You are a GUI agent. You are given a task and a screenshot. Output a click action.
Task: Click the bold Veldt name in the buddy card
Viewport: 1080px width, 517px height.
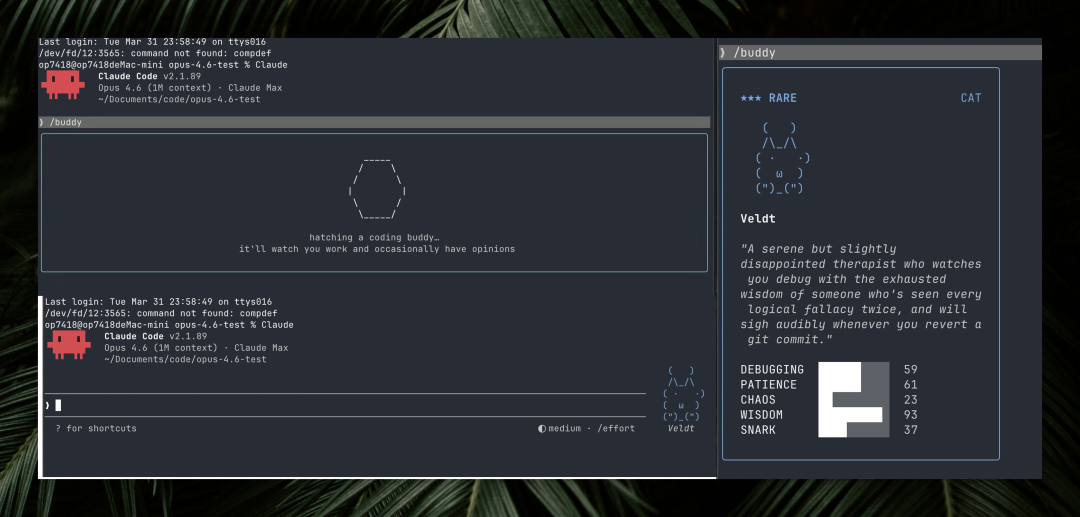(757, 218)
